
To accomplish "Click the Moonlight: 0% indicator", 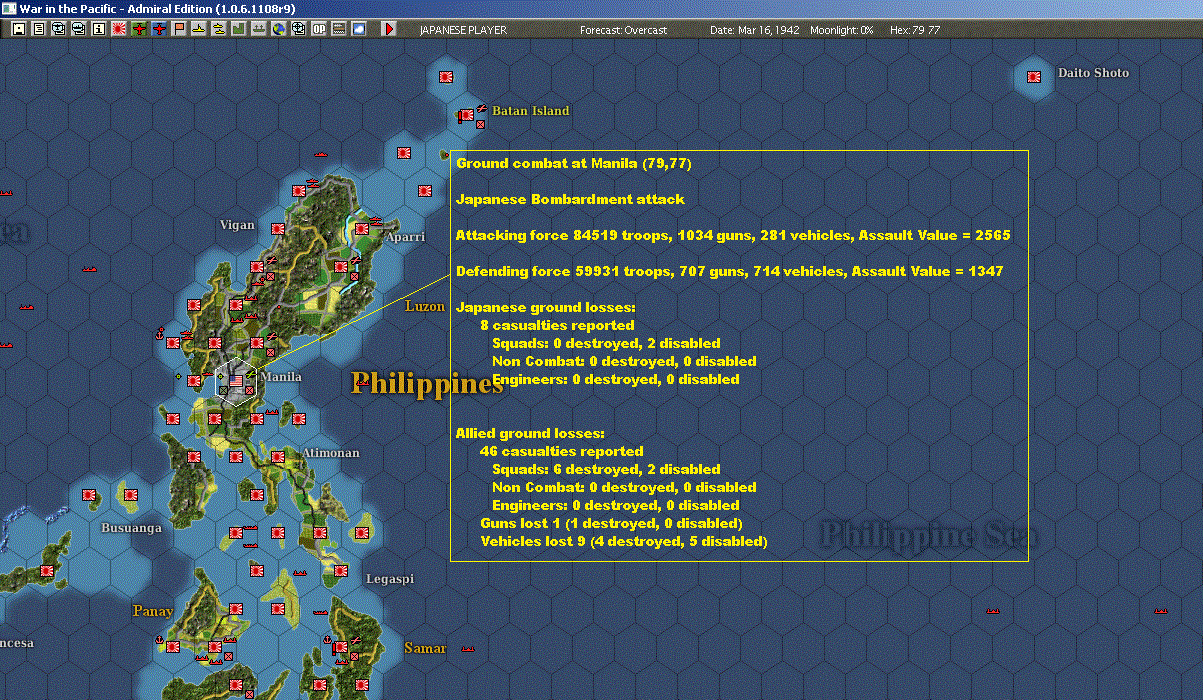I will pos(842,30).
